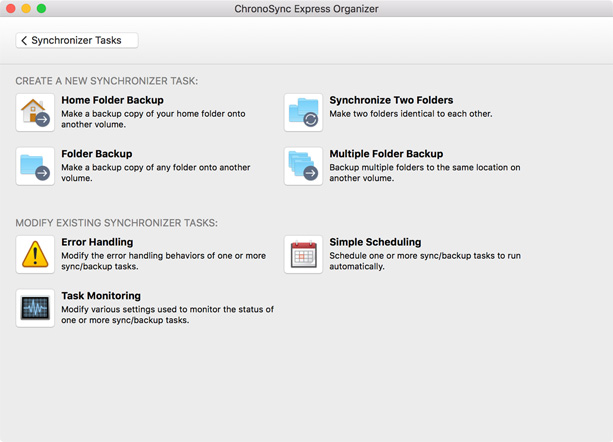Close the ChronoSync Express Organizer window
This screenshot has width=613, height=442.
[x=11, y=9]
